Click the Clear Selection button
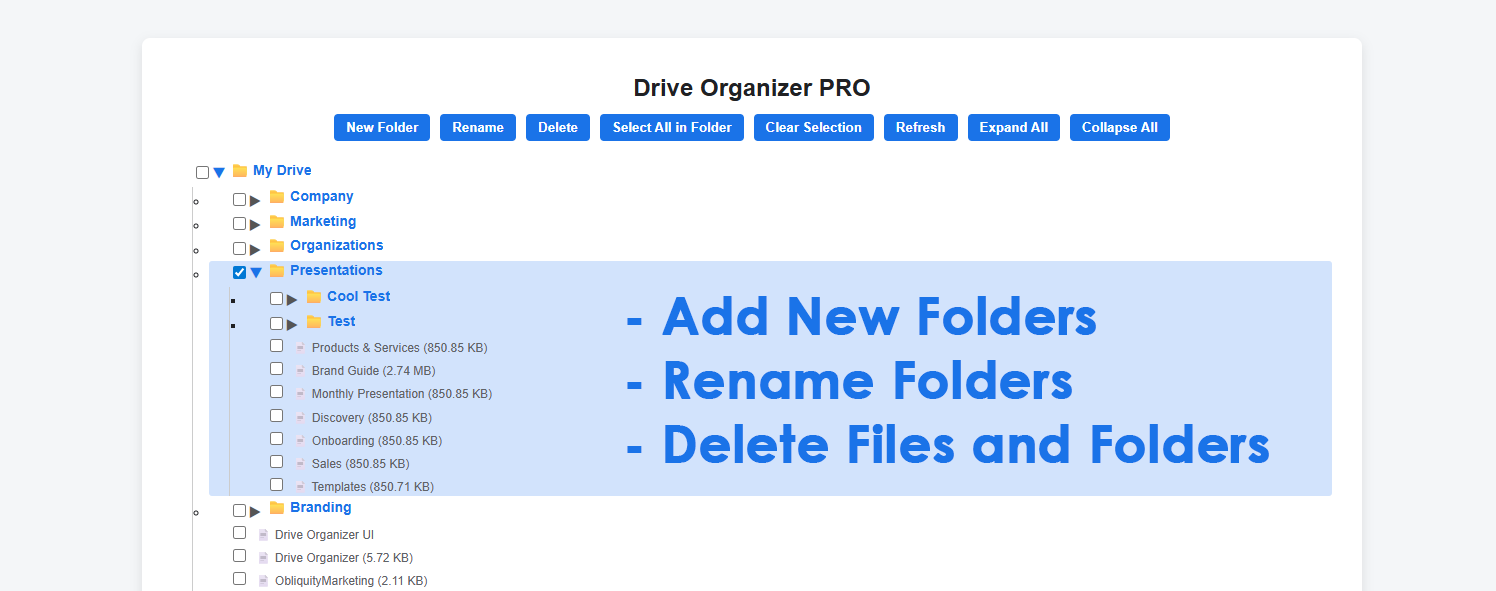 coord(814,127)
